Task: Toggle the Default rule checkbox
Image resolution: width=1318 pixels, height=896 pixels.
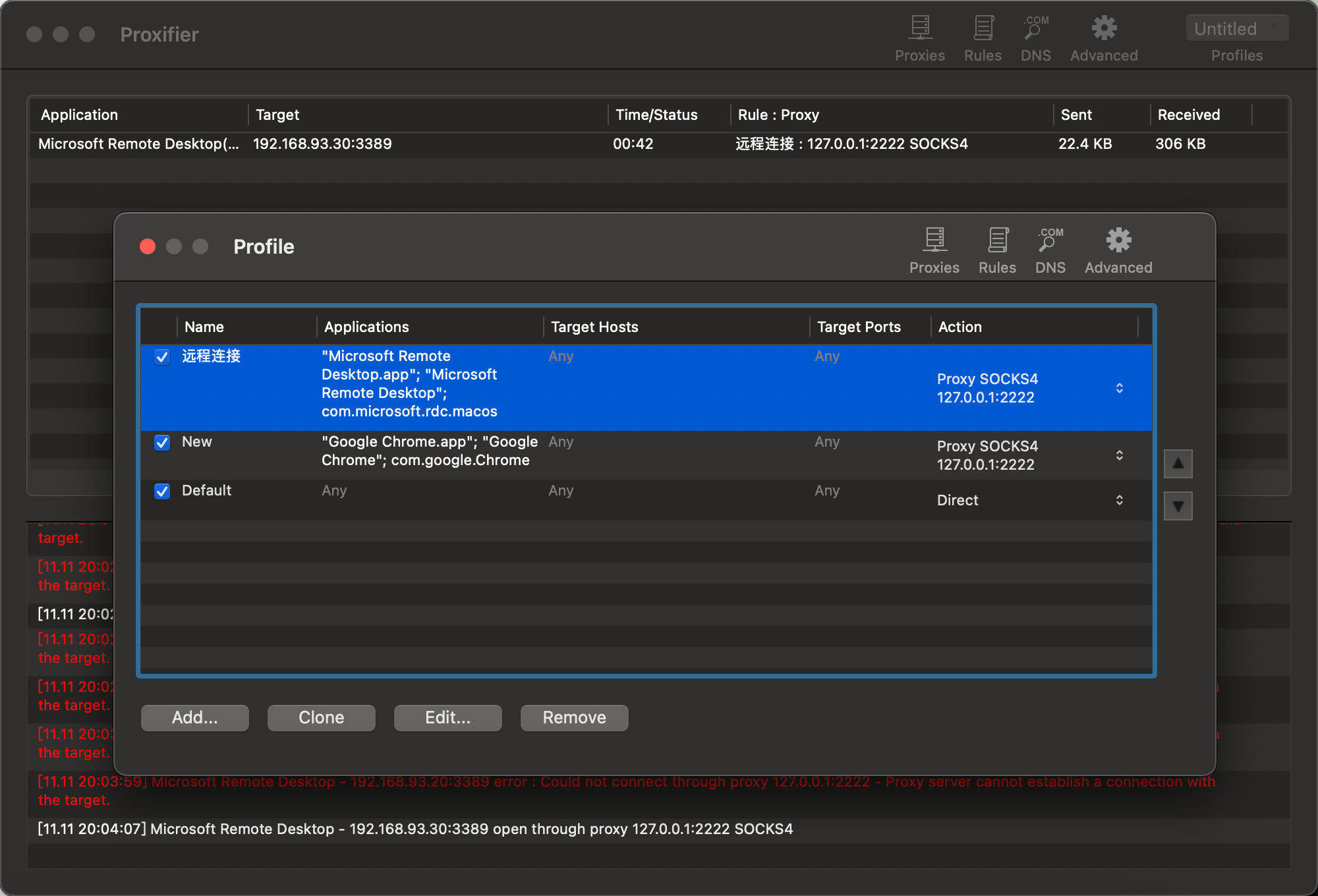Action: 162,491
